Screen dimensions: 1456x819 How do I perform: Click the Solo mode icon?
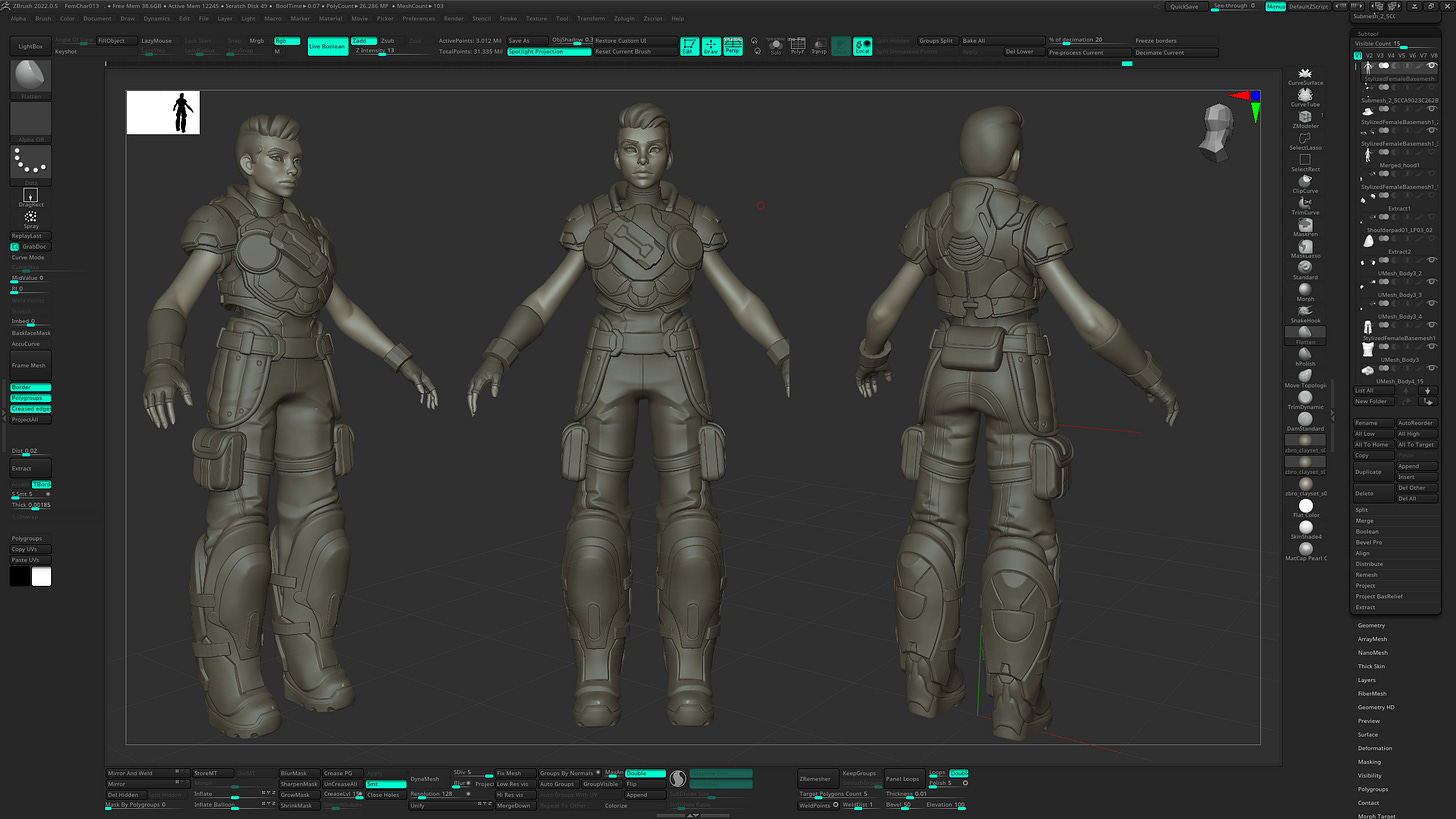pyautogui.click(x=775, y=46)
